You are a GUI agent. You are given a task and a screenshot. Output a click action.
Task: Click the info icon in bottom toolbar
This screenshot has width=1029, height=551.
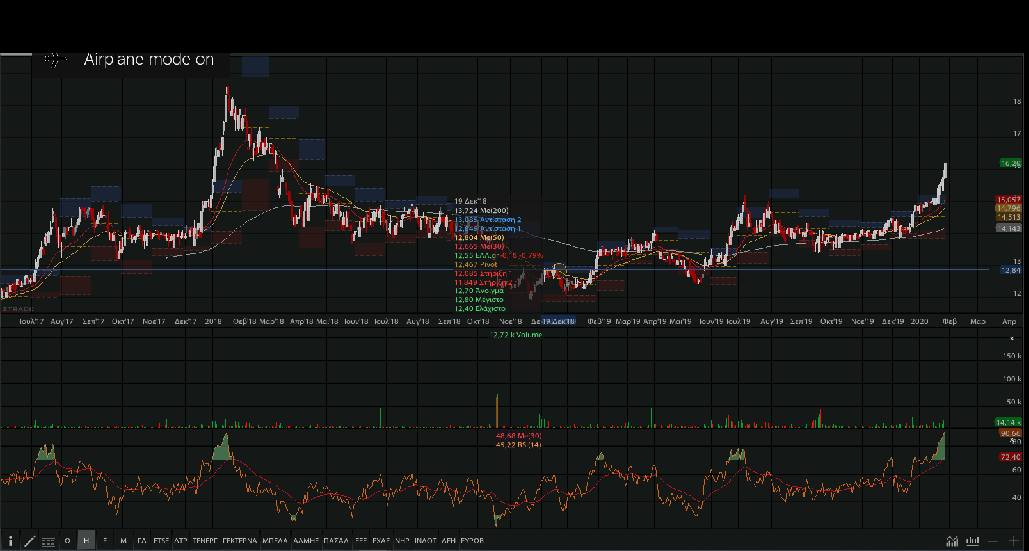pos(10,540)
